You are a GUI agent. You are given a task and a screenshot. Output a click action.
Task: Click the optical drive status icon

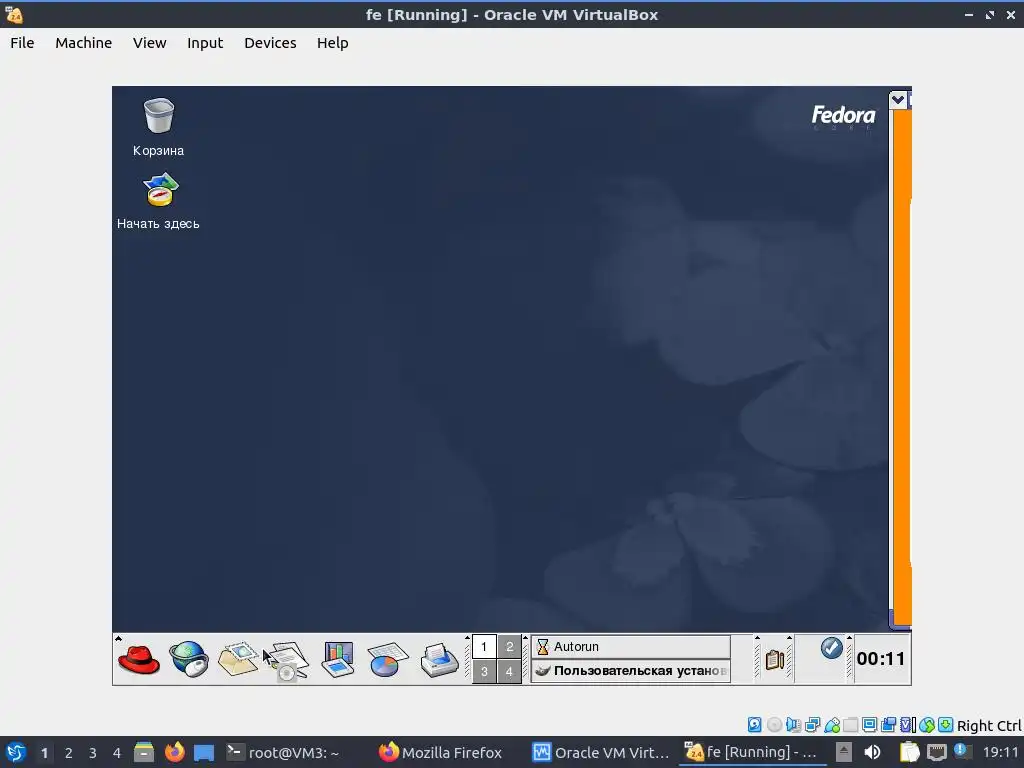pos(774,724)
